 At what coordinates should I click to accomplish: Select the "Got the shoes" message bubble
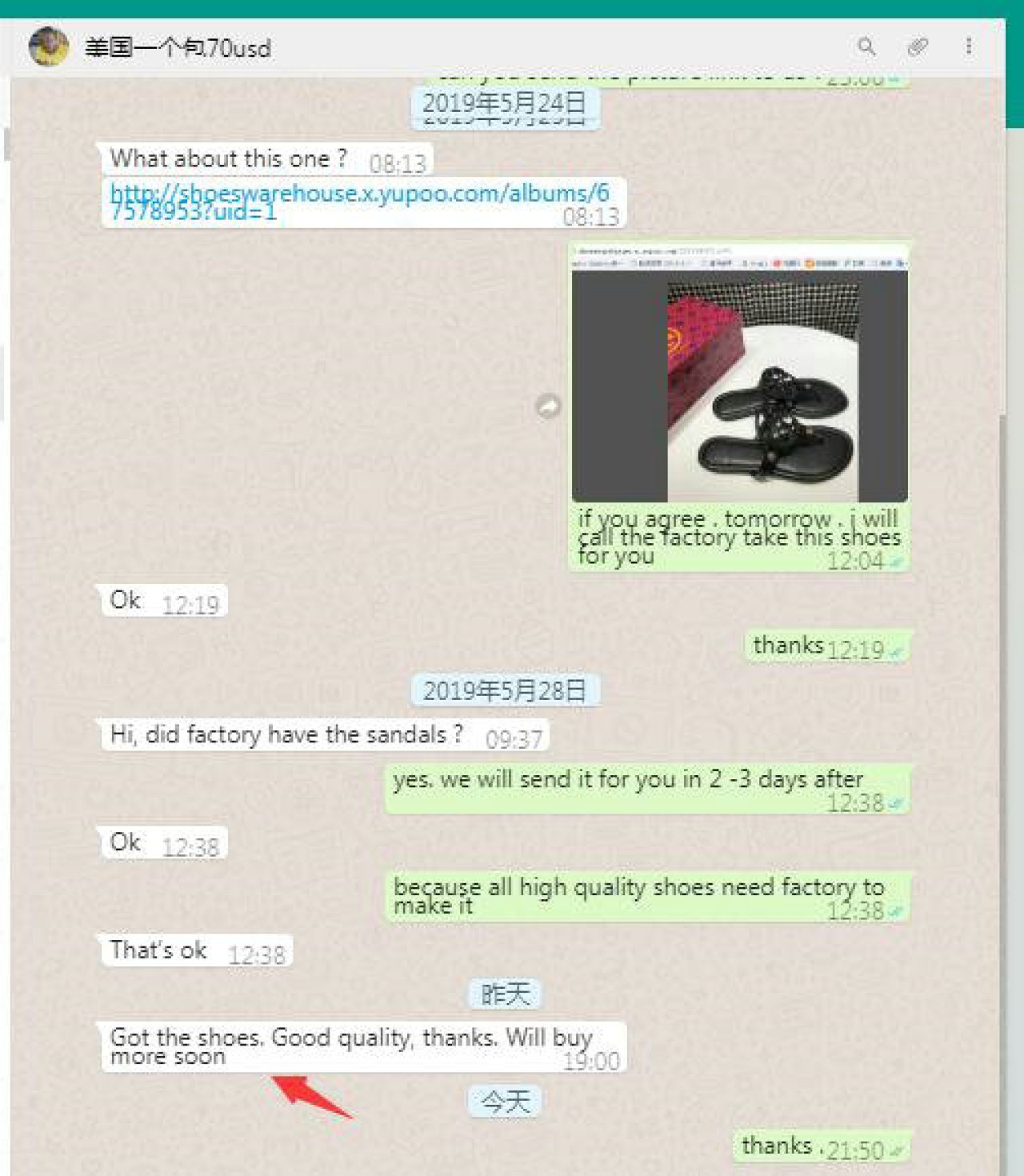click(x=363, y=1046)
